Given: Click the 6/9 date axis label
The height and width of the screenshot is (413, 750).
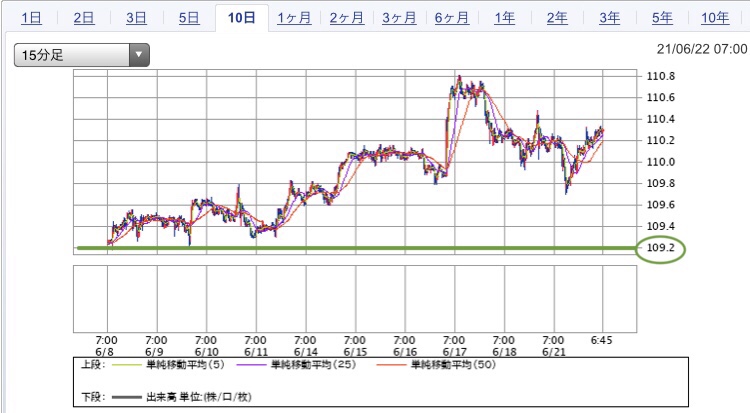Looking at the screenshot, I should click(x=154, y=352).
